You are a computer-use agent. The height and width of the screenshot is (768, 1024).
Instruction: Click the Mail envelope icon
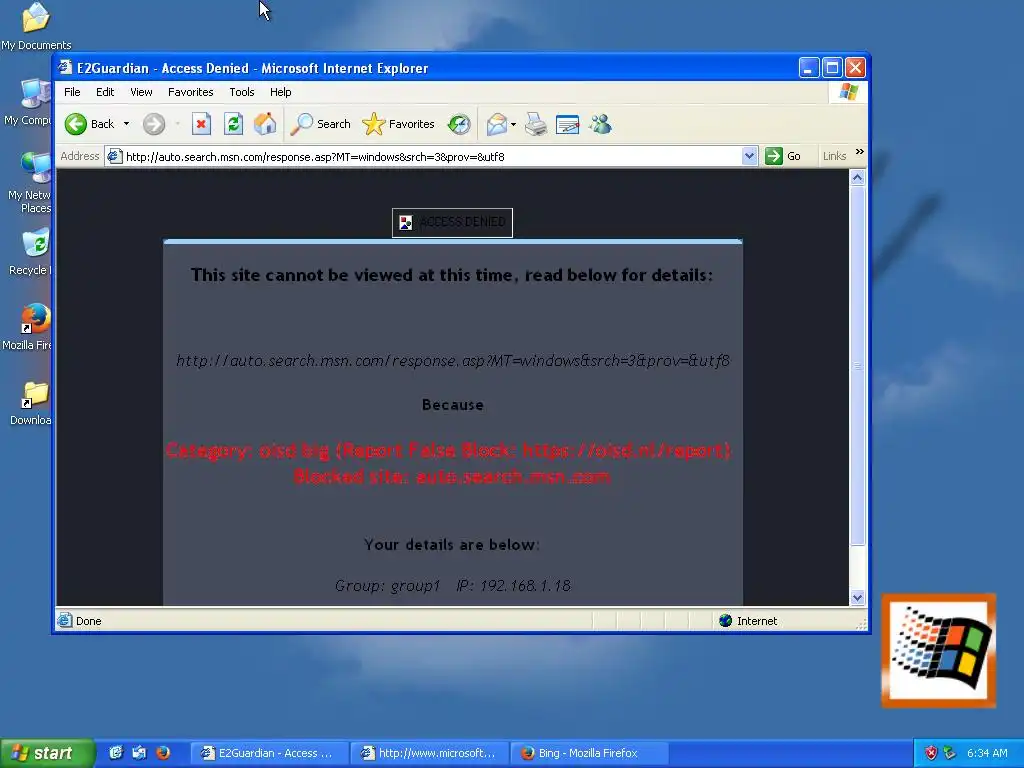coord(497,124)
